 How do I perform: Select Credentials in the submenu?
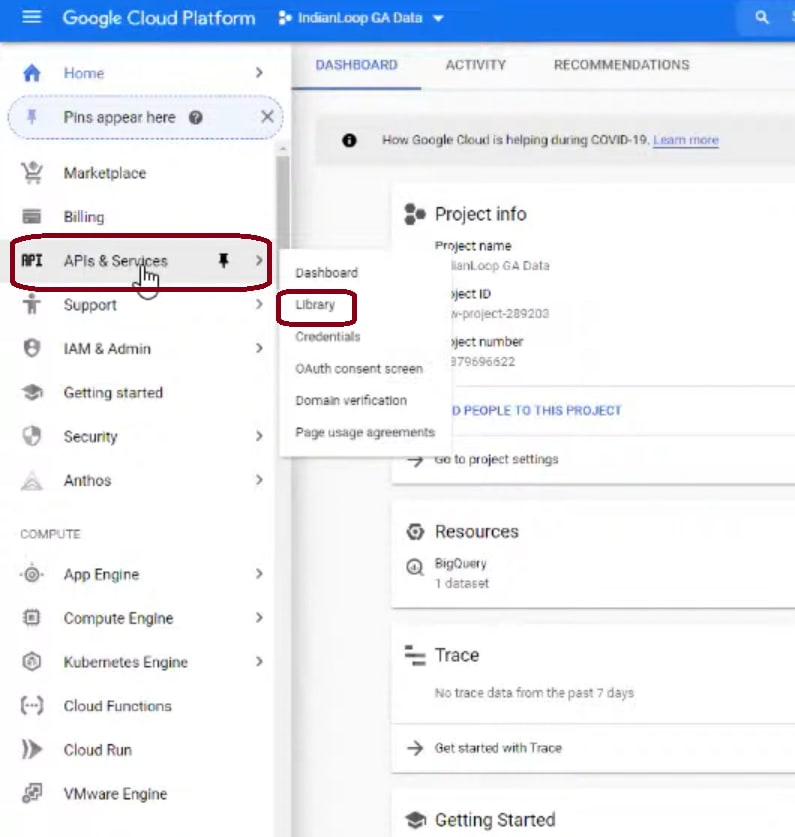click(x=328, y=337)
